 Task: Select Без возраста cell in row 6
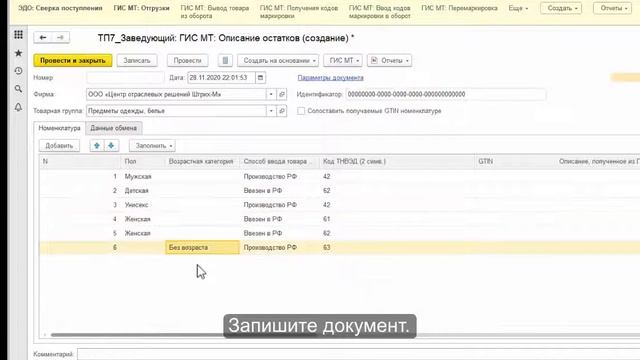tap(202, 247)
